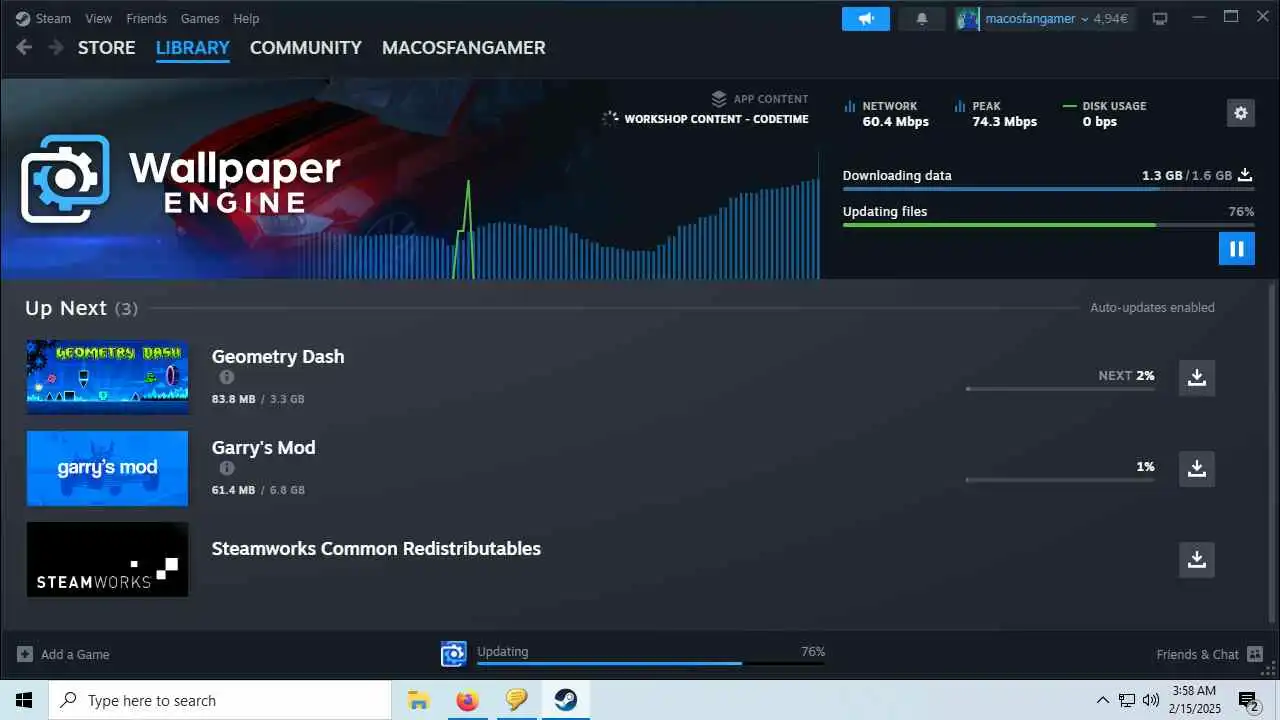The height and width of the screenshot is (720, 1280).
Task: Start Garry's Mod download now
Action: tap(1197, 468)
